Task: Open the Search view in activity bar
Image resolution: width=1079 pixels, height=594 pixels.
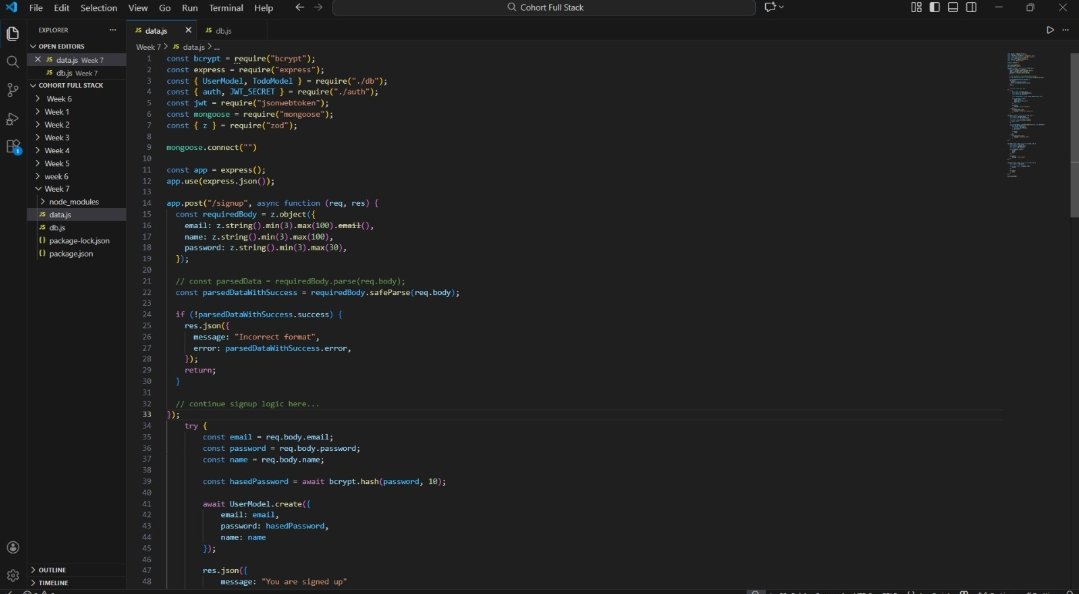Action: [x=12, y=62]
